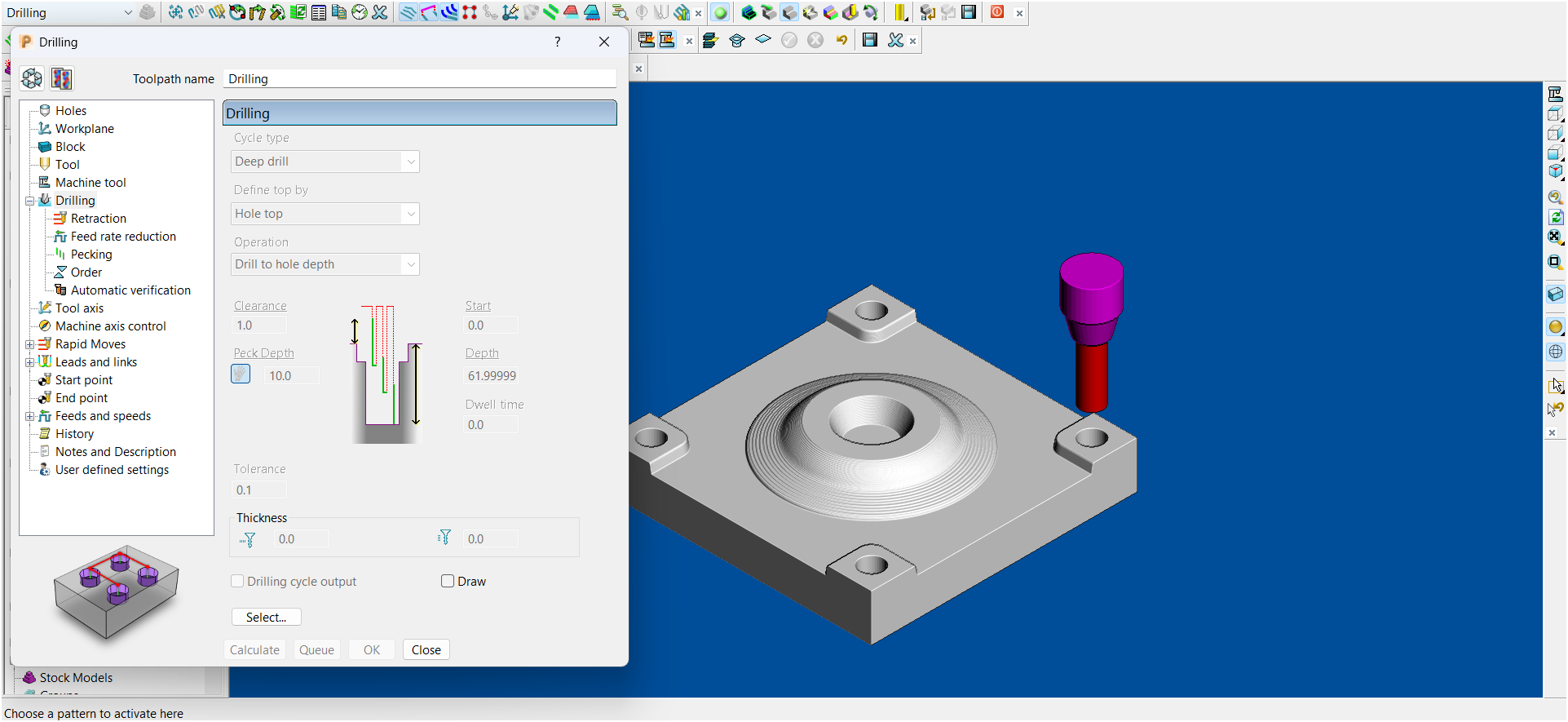Click the Toolpath name input field
Screen dimensions: 1568x722
tap(420, 78)
